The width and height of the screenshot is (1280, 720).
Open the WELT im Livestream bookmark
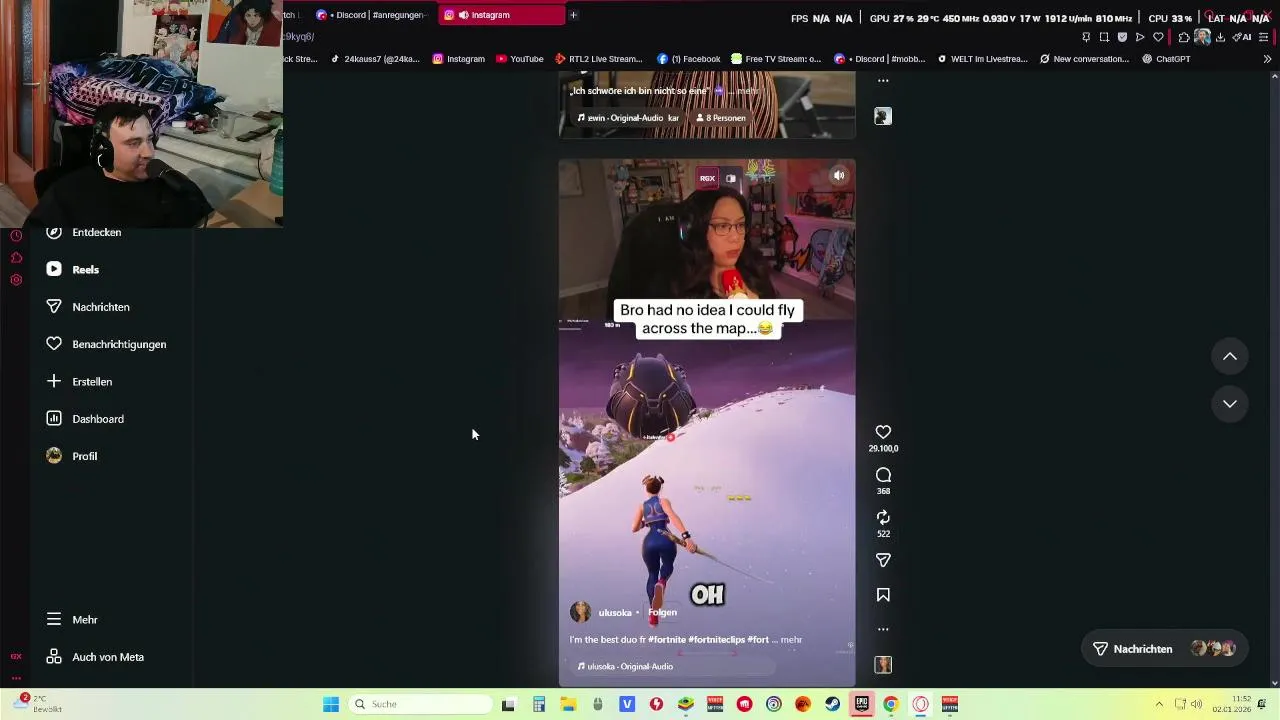coord(983,59)
